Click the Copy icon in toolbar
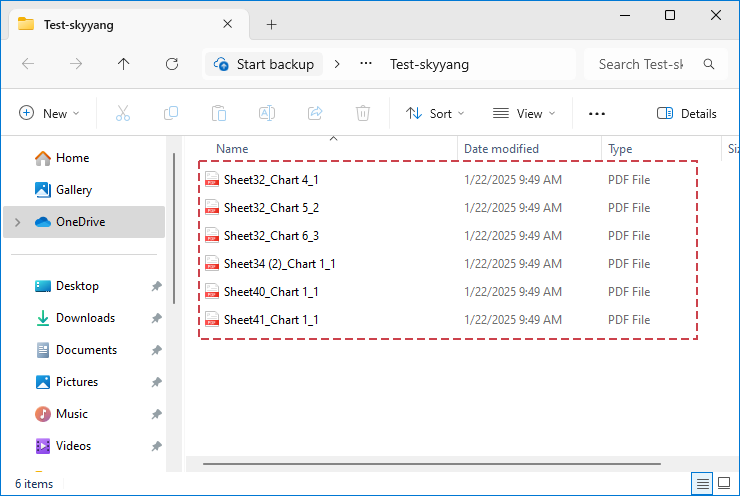 [x=171, y=113]
